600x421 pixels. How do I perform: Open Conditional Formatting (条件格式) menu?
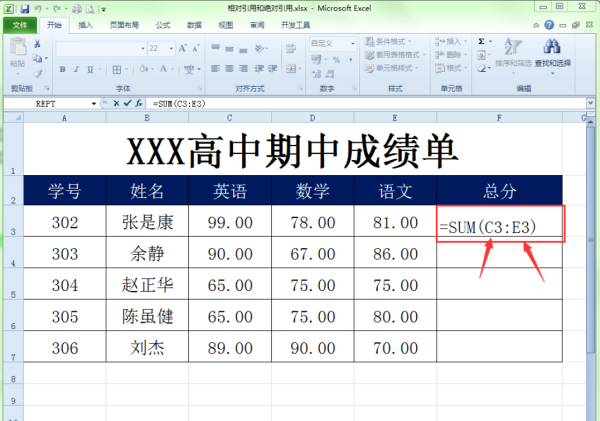click(388, 41)
